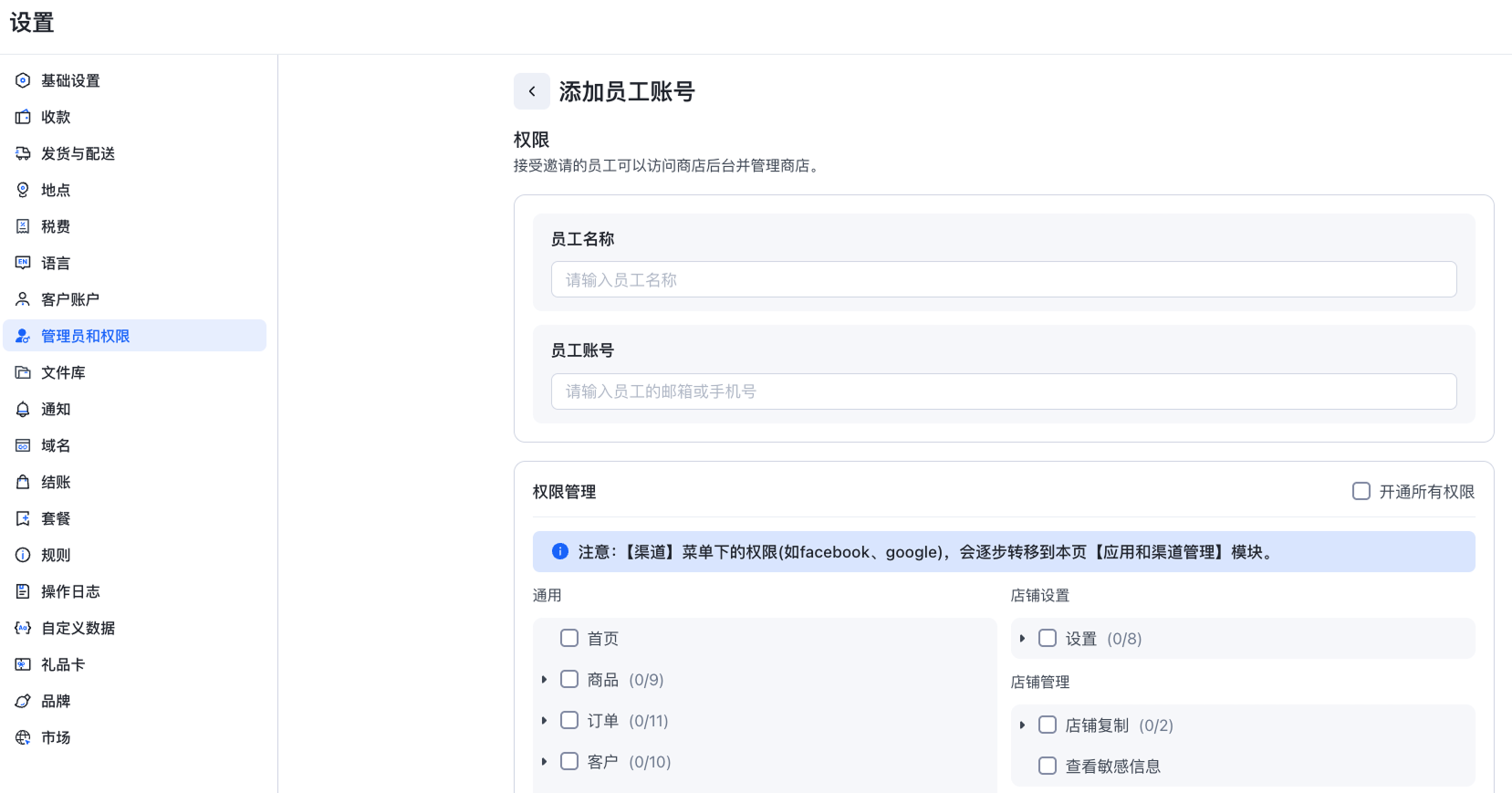Click the 客户账户 person icon

point(23,299)
